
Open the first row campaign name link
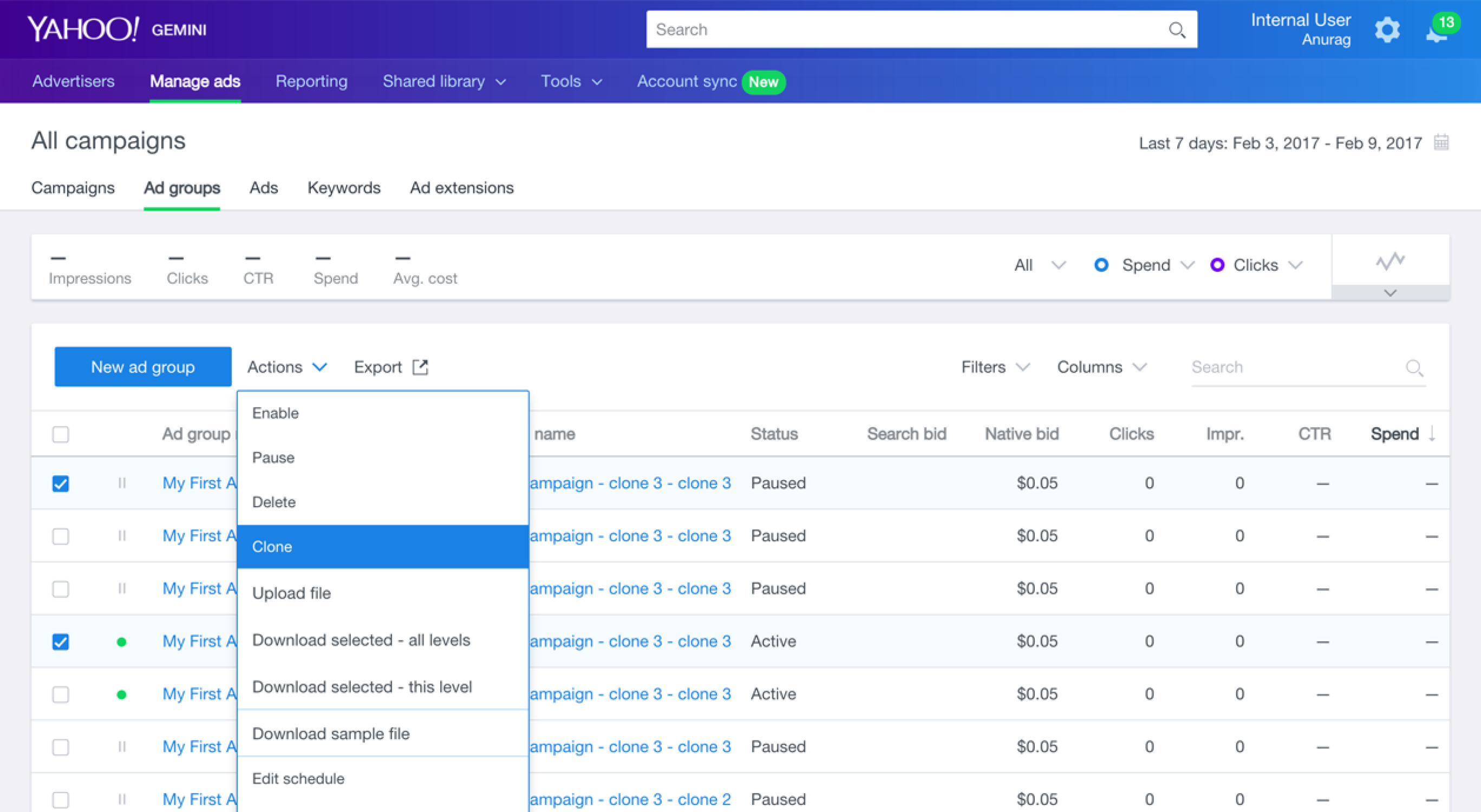click(x=630, y=483)
